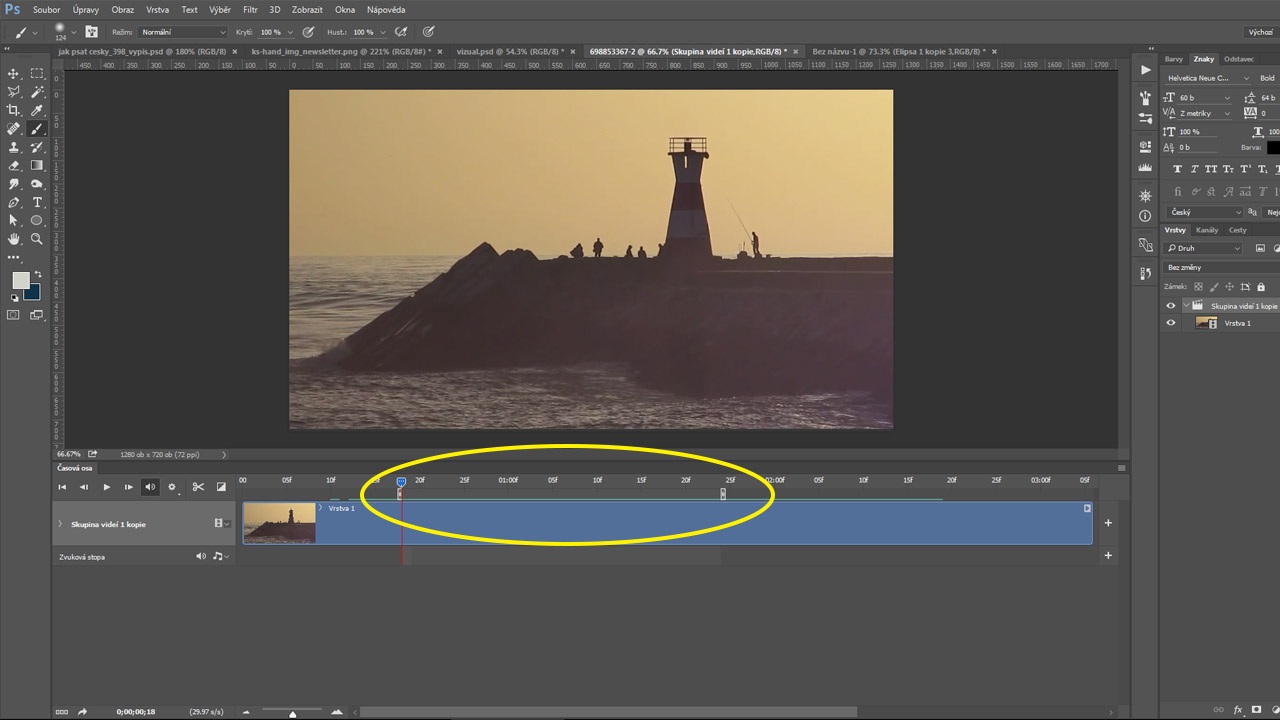Mute the Zvuková stopa audio track
1280x720 pixels.
tap(200, 556)
